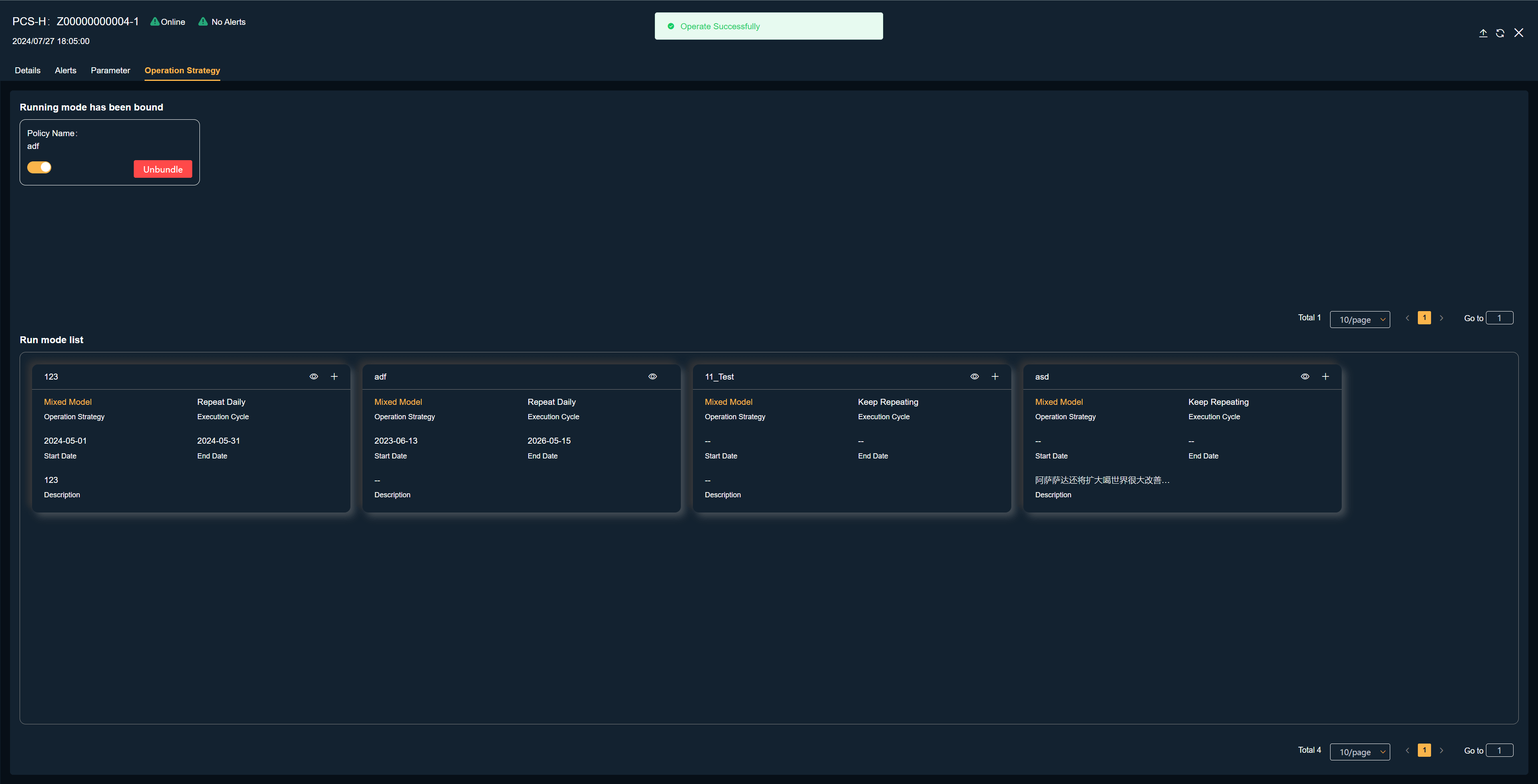Image resolution: width=1538 pixels, height=784 pixels.
Task: Refresh the device panel
Action: coord(1500,33)
